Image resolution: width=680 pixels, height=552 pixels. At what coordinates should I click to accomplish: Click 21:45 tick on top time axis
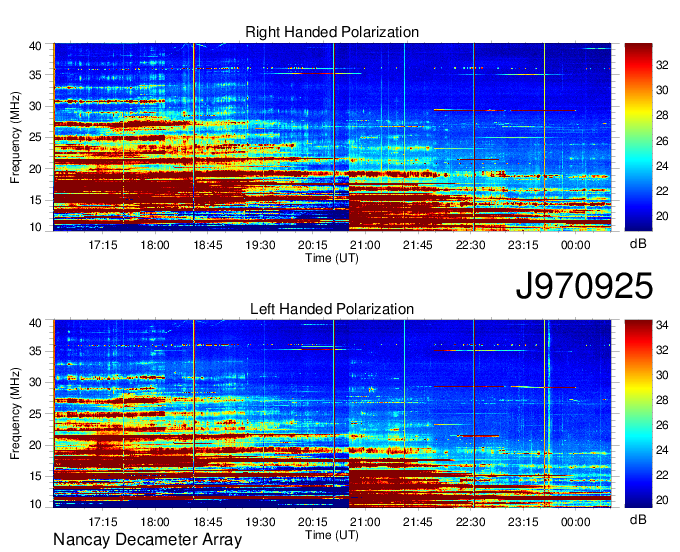[x=418, y=245]
